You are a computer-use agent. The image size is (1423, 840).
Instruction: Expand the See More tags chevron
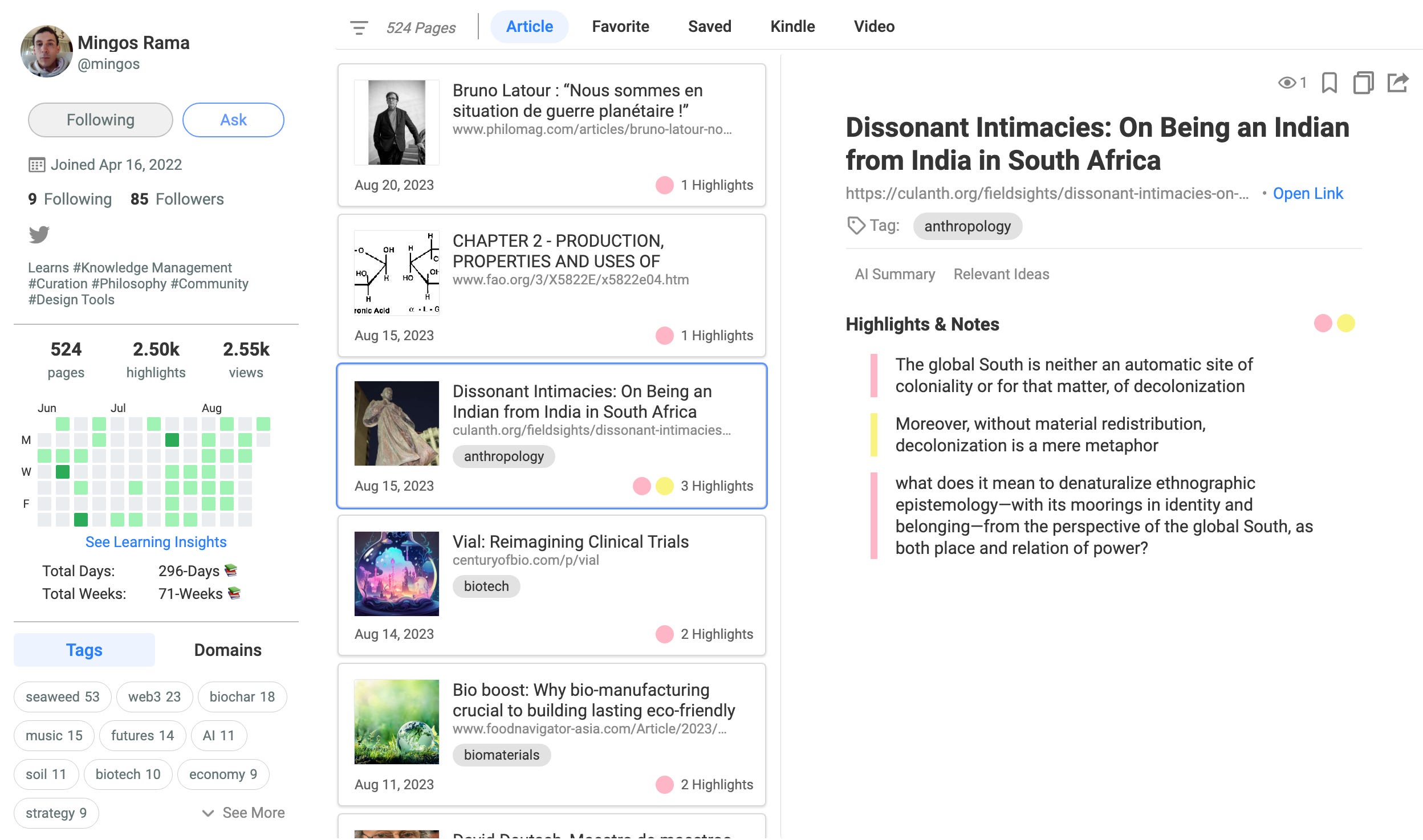(x=208, y=813)
